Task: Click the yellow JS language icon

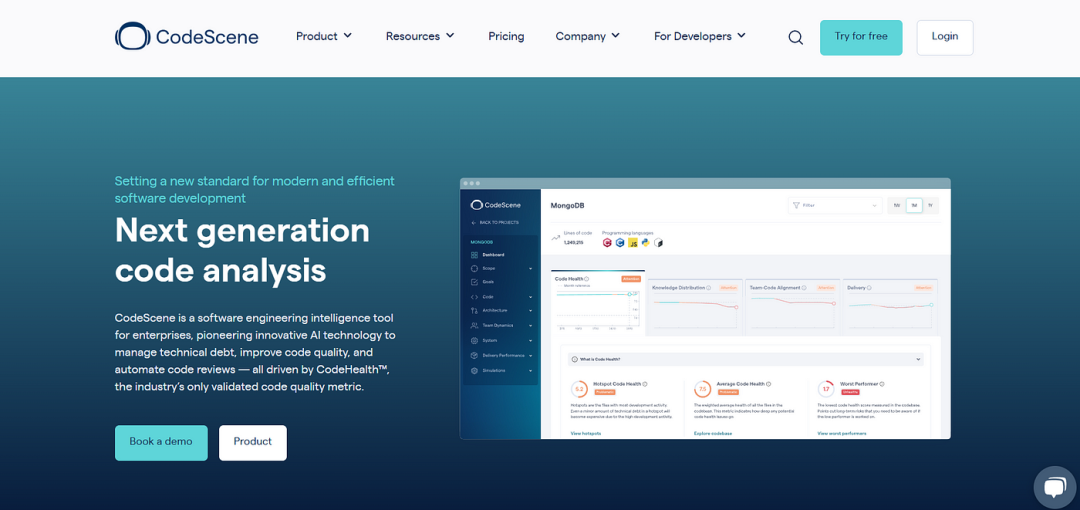Action: (633, 243)
